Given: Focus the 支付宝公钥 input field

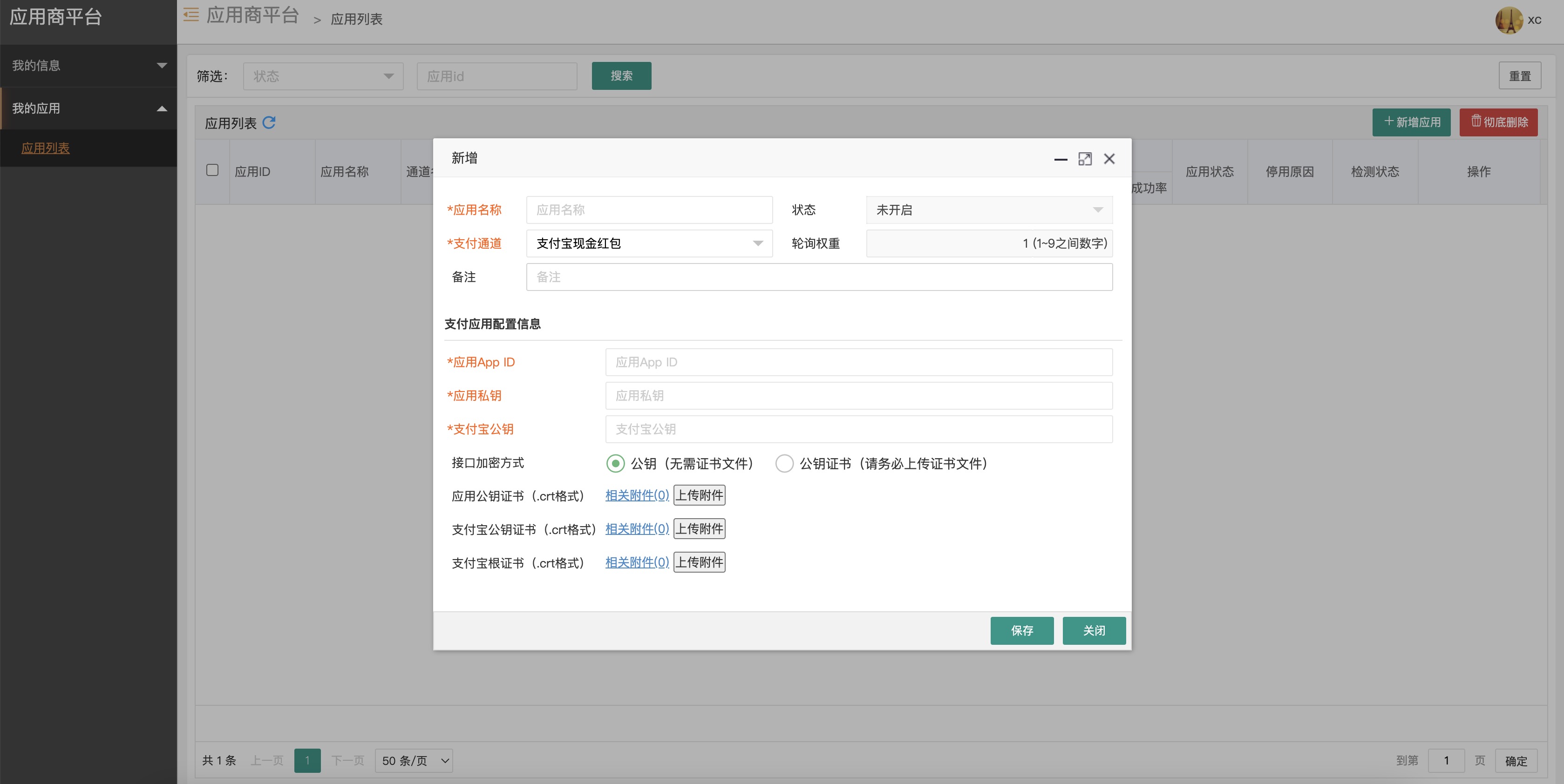Looking at the screenshot, I should click(858, 429).
